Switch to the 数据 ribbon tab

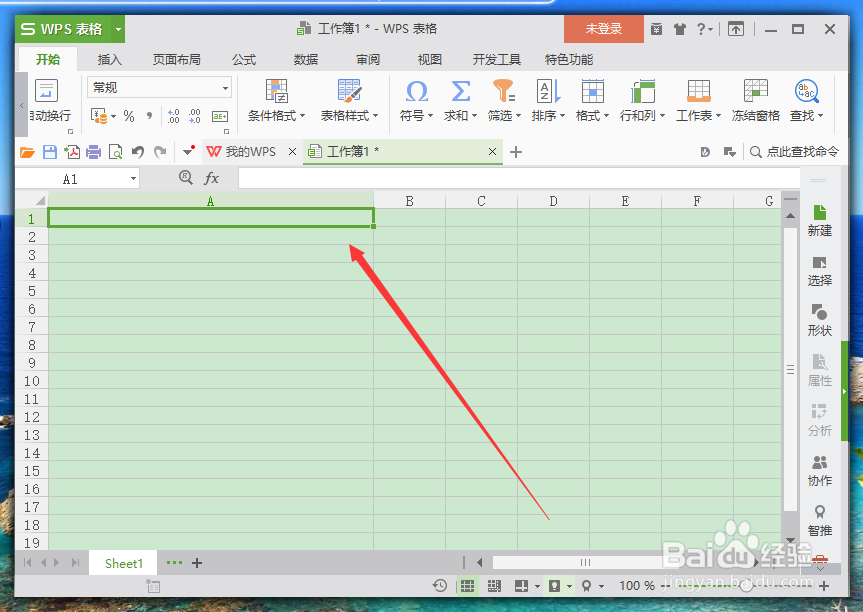[x=305, y=59]
